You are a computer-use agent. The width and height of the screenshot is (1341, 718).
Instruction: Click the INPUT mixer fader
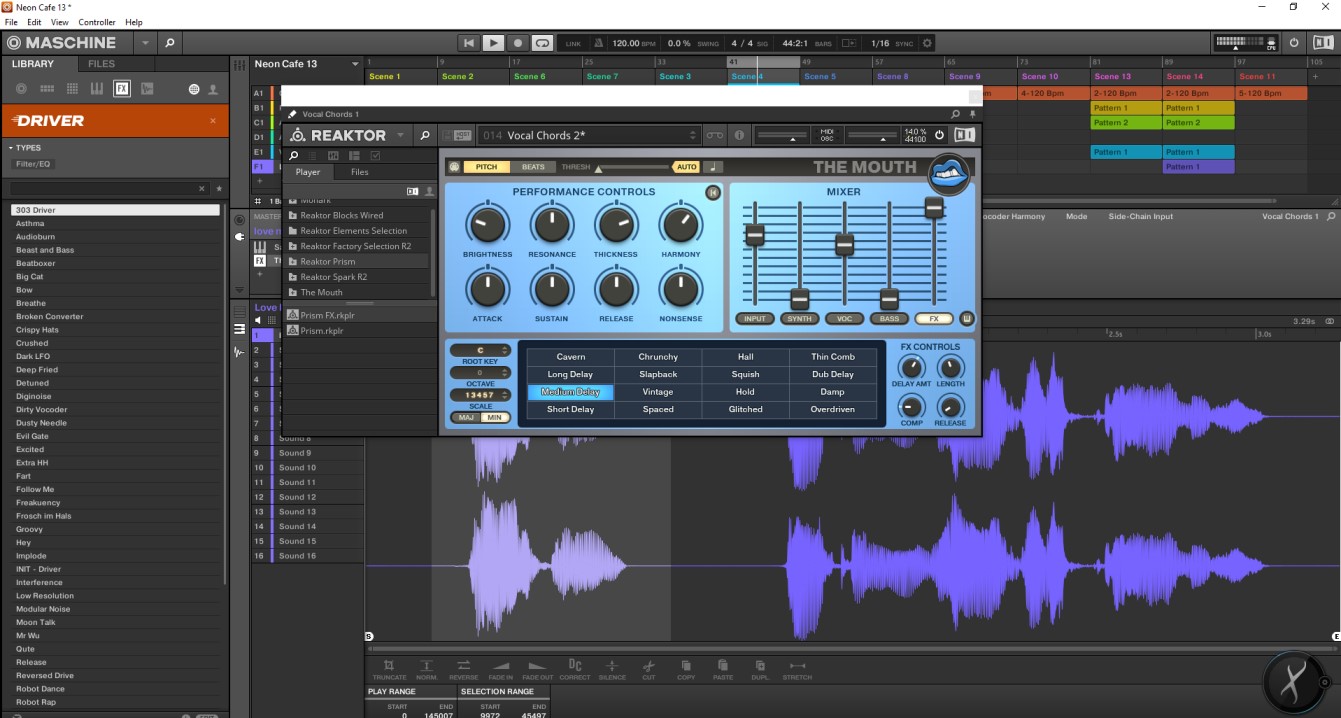coord(755,235)
